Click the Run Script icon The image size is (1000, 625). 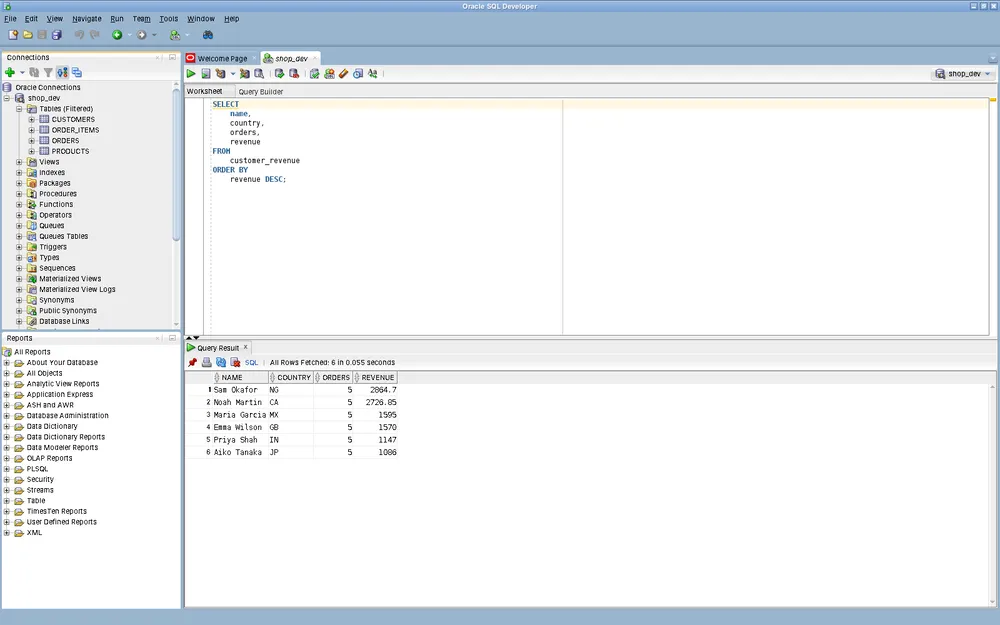point(205,74)
